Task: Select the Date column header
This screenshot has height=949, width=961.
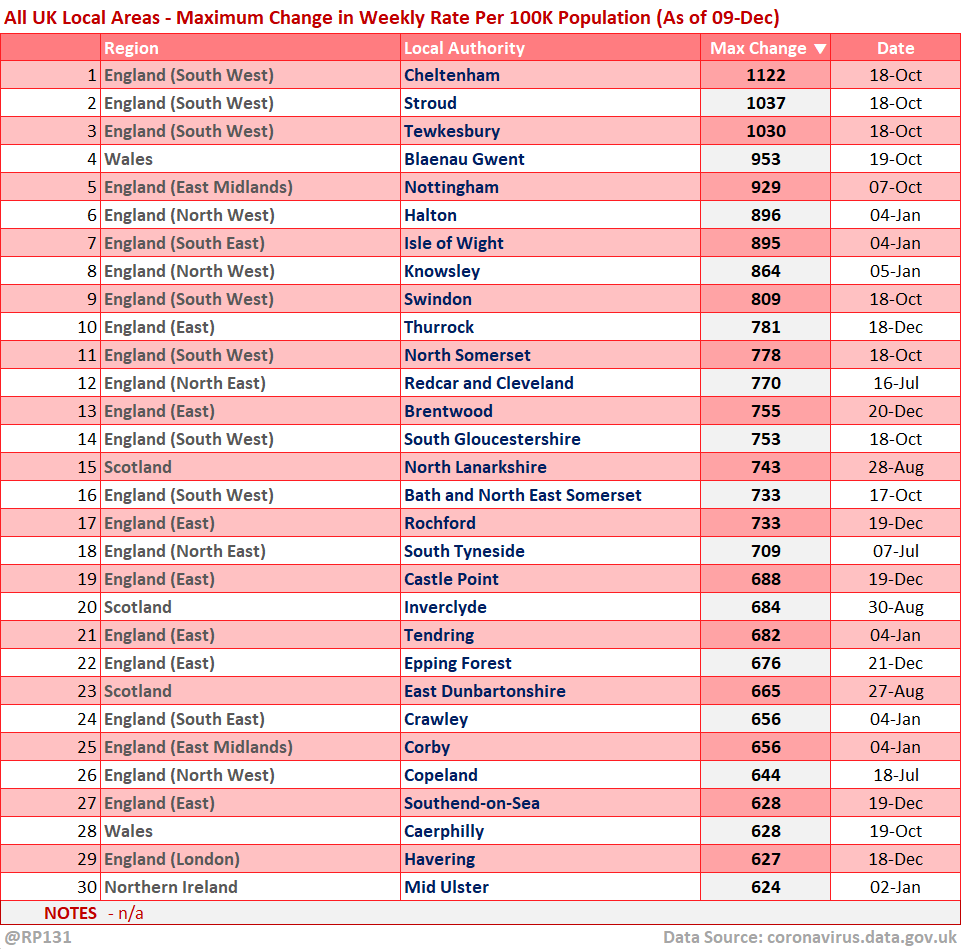Action: [895, 48]
